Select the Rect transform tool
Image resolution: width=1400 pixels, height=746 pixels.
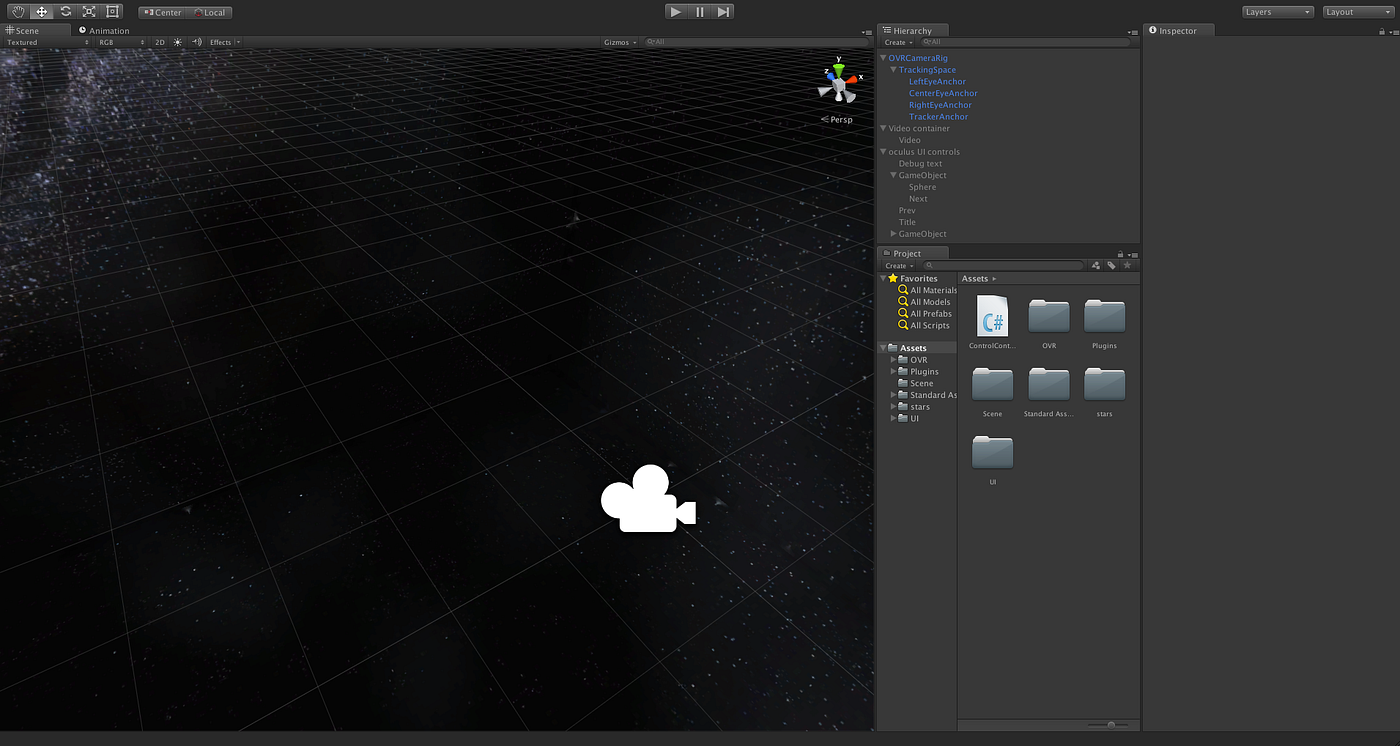click(113, 12)
